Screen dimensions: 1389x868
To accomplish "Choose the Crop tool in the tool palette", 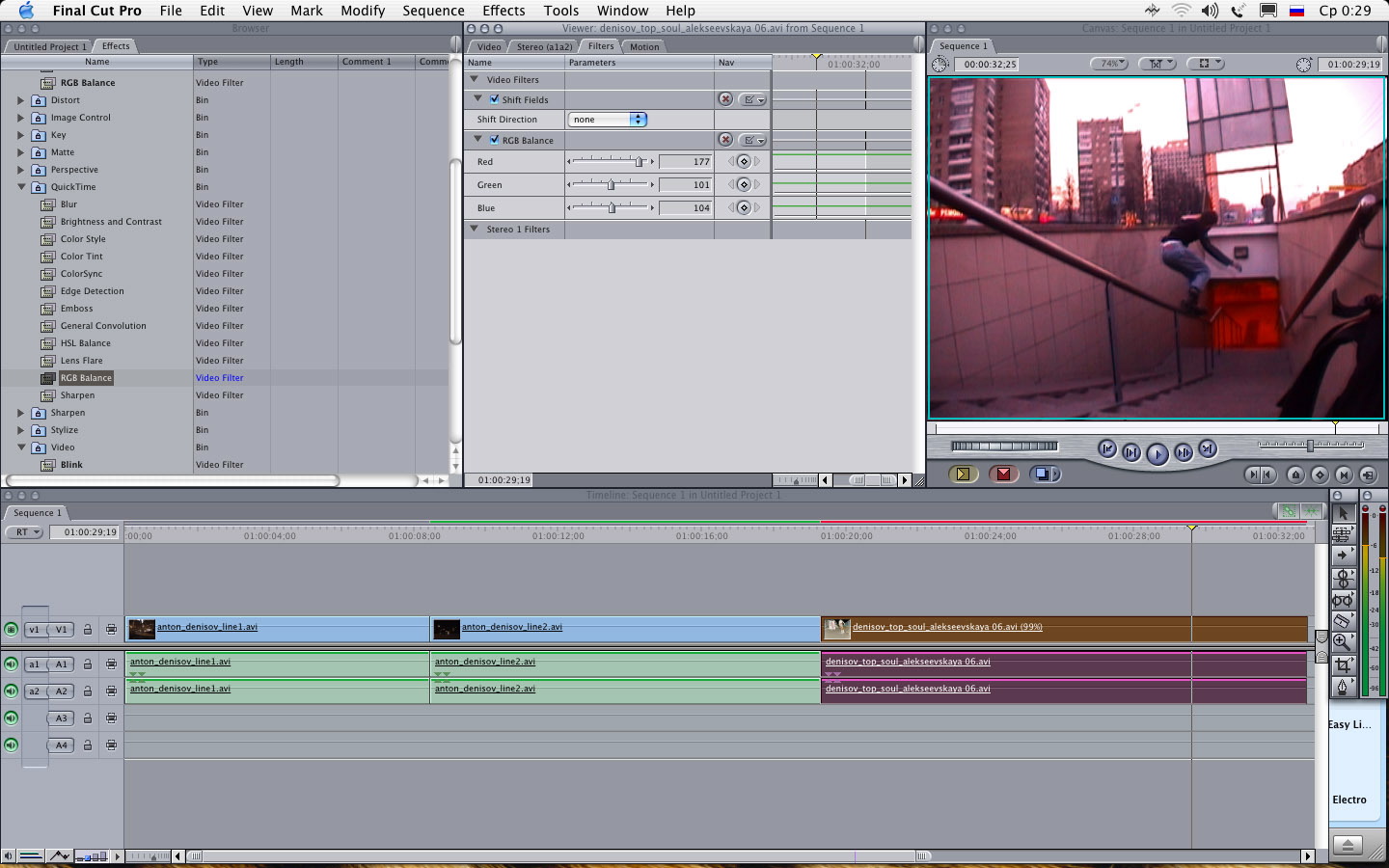I will click(1342, 665).
